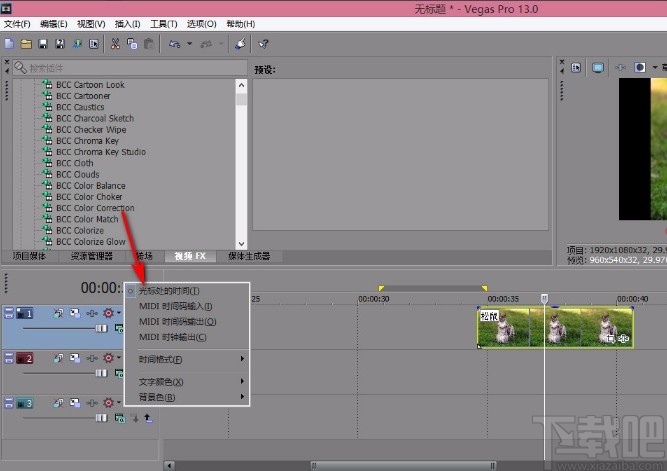Minimize track 3 with its height button
Screen dimensions: 667x471
9,403
